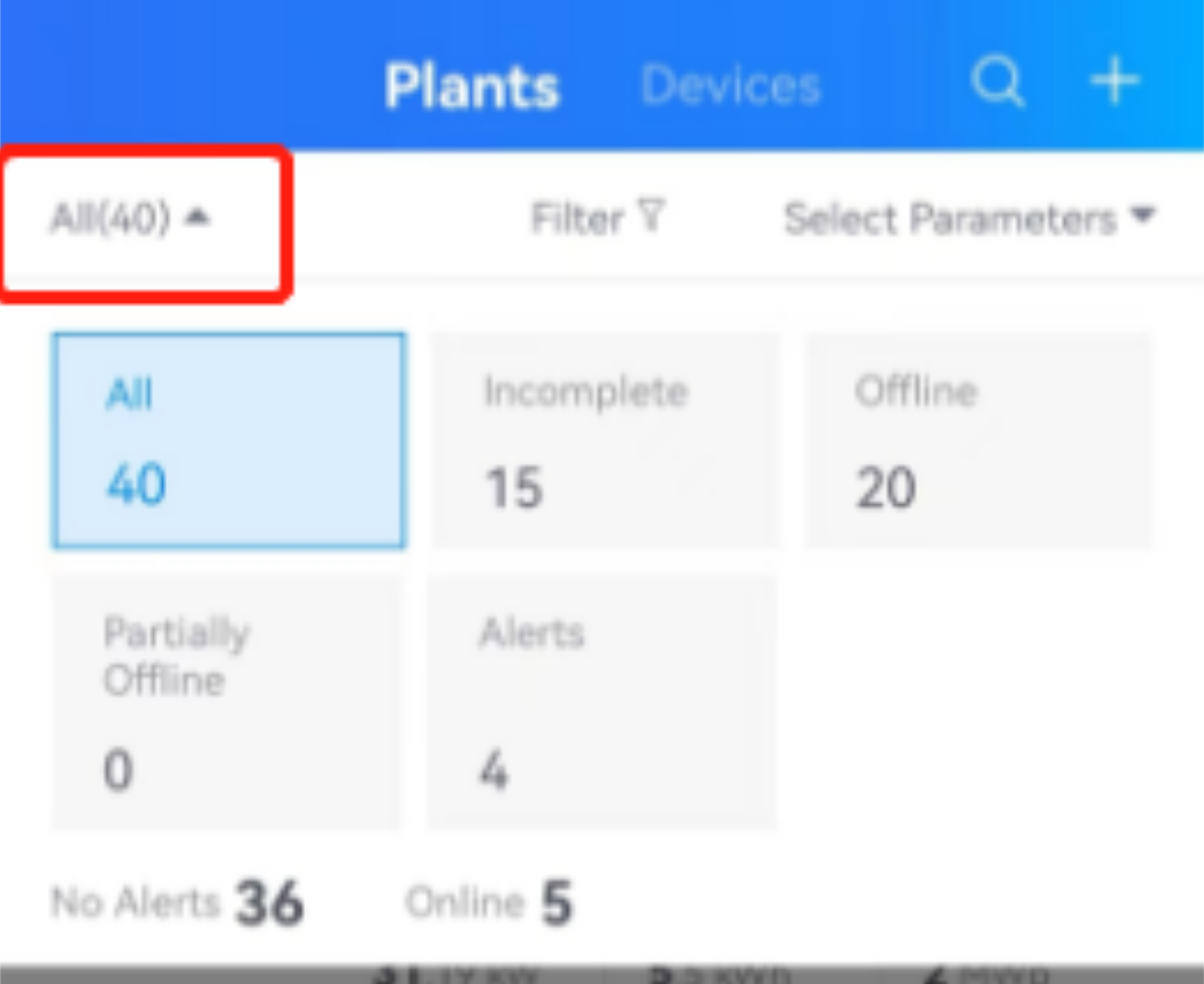Screen dimensions: 1204x984
Task: Collapse the All(40) caret arrow
Action: 198,217
